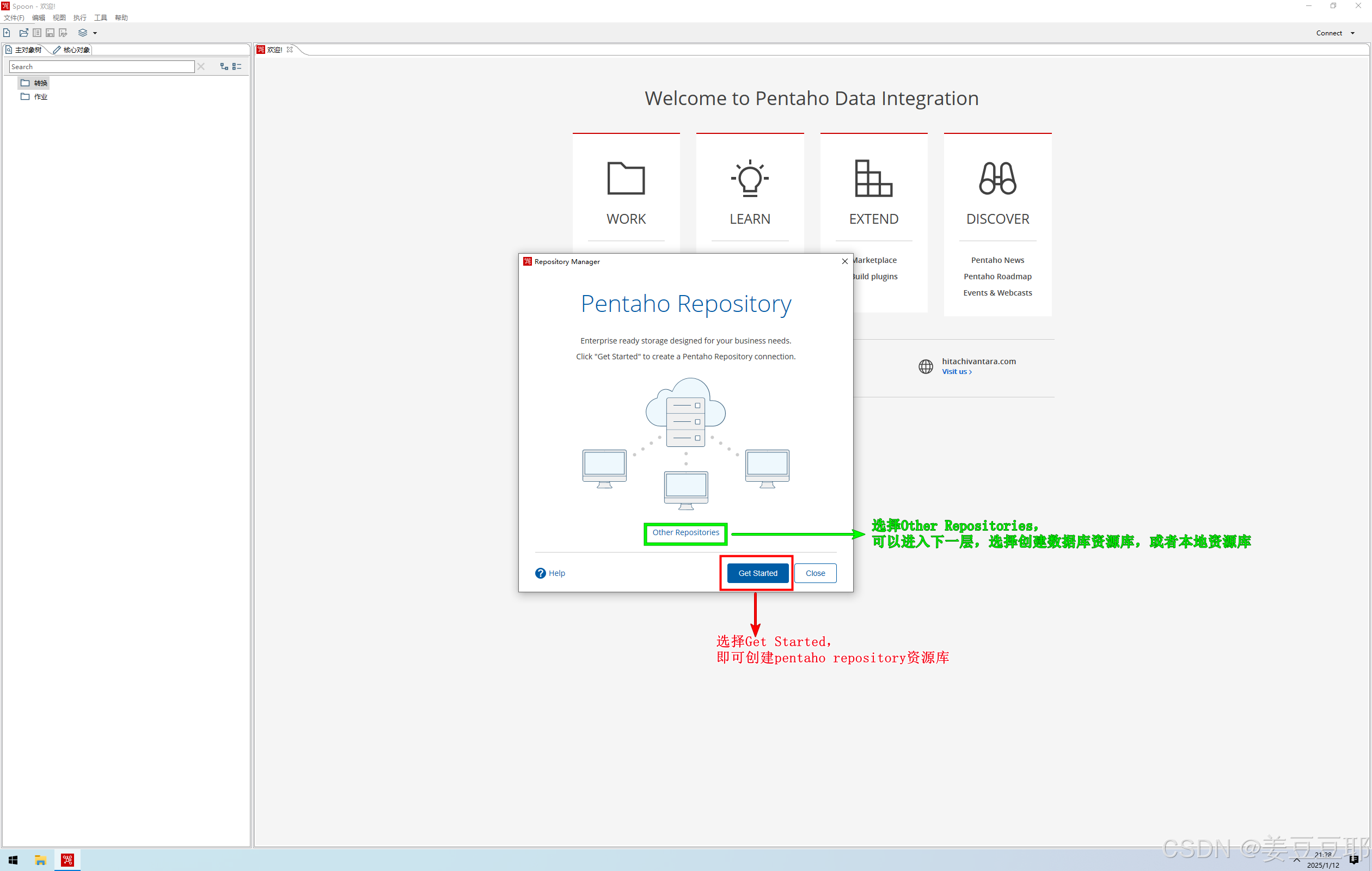Click the perspectives layers icon
This screenshot has height=871, width=1372.
tap(83, 33)
